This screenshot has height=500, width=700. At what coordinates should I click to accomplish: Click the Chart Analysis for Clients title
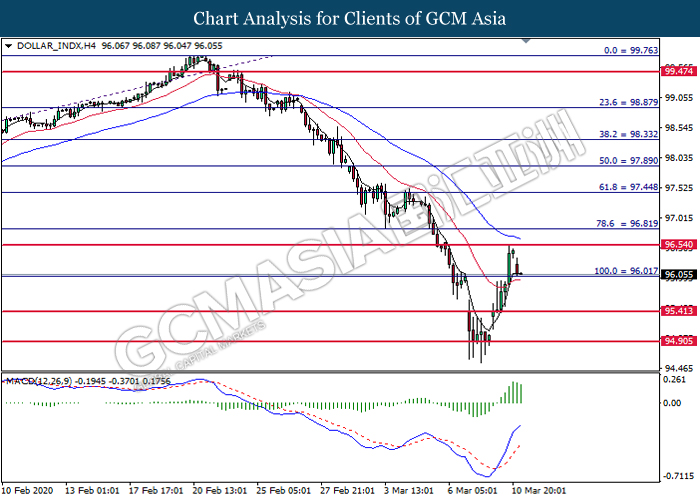tap(350, 19)
